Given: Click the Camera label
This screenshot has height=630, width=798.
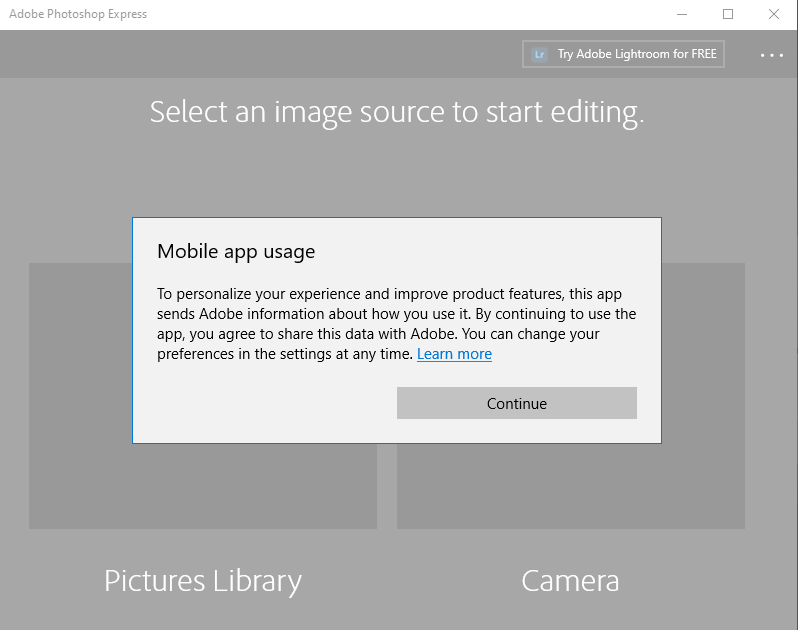Looking at the screenshot, I should (x=571, y=581).
